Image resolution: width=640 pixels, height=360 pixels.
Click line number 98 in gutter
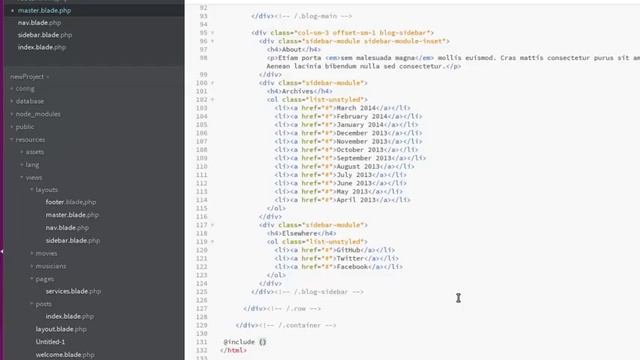(203, 58)
